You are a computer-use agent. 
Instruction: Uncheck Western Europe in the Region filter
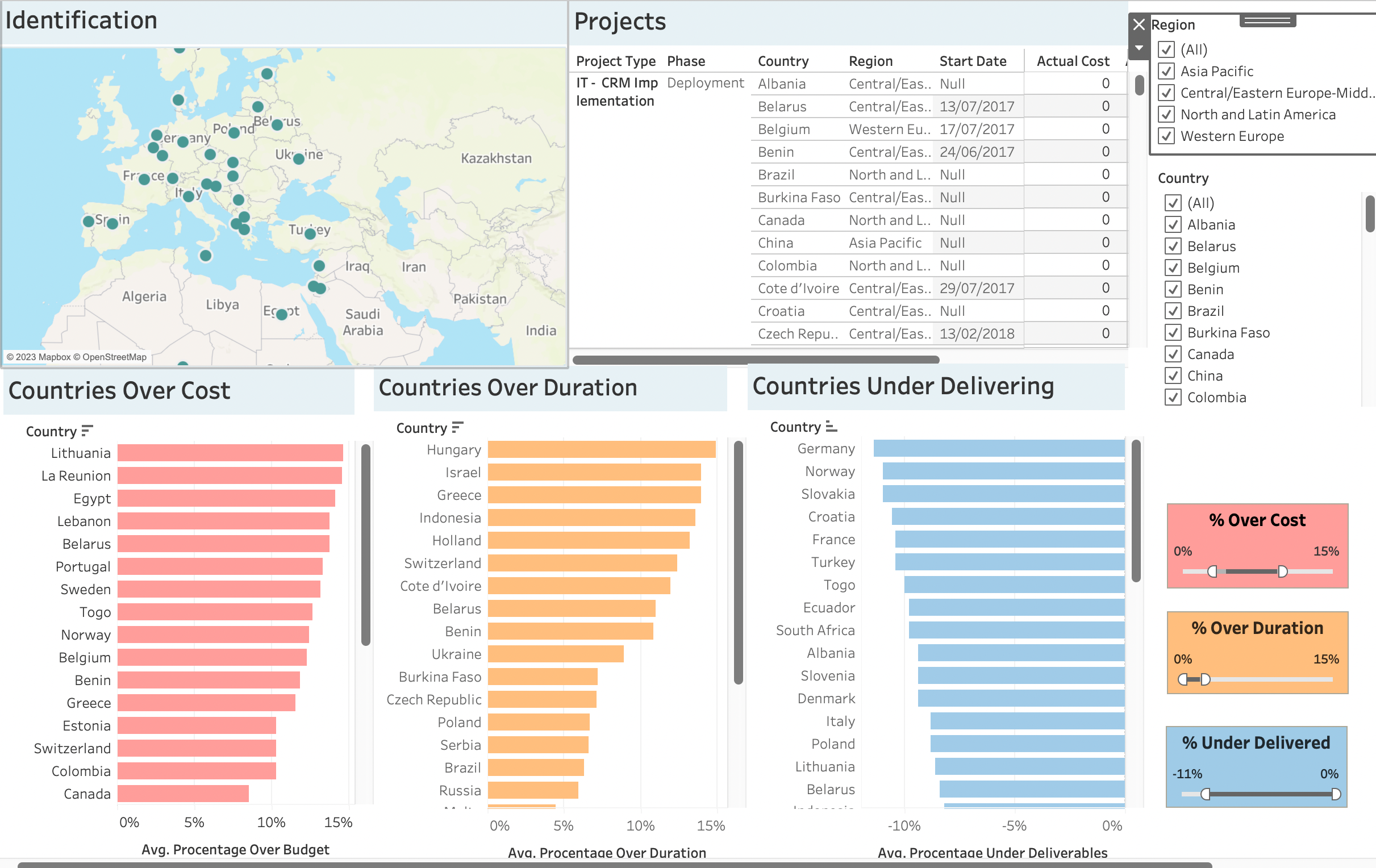click(1166, 136)
